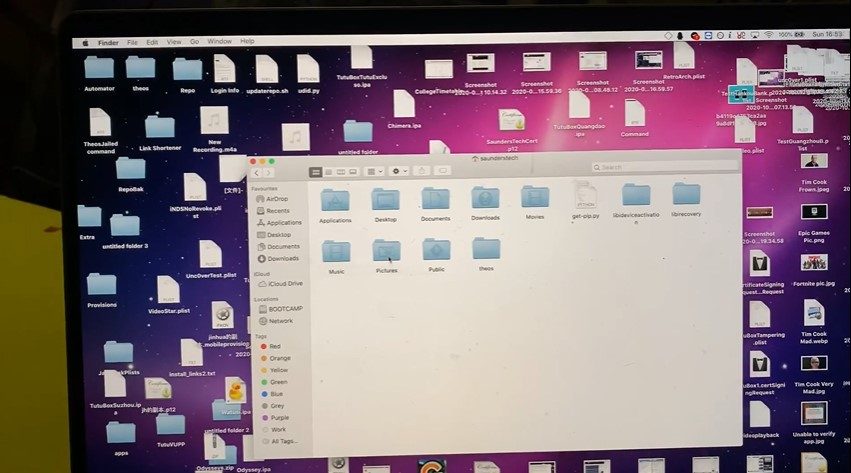Viewport: 851px width, 473px height.
Task: Open the group-by arrangement dropdown
Action: click(x=375, y=171)
